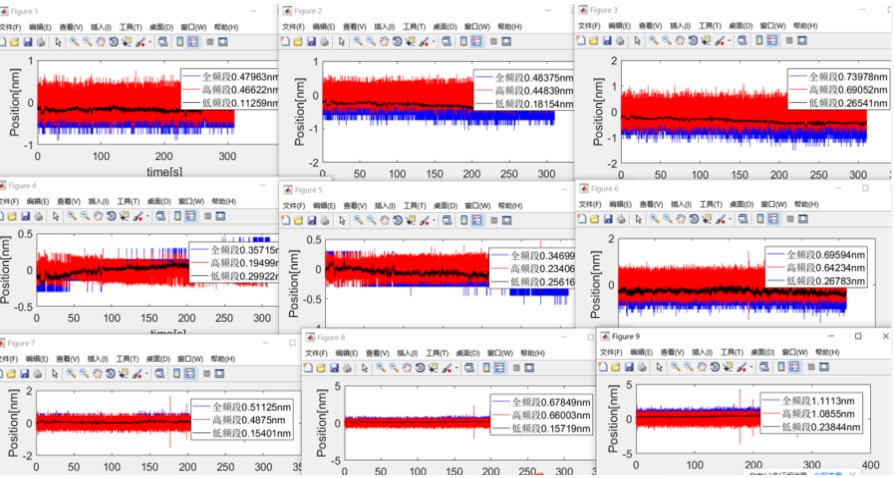This screenshot has width=895, height=478.
Task: Click the Print icon in Figure 3 toolbar
Action: [x=621, y=40]
